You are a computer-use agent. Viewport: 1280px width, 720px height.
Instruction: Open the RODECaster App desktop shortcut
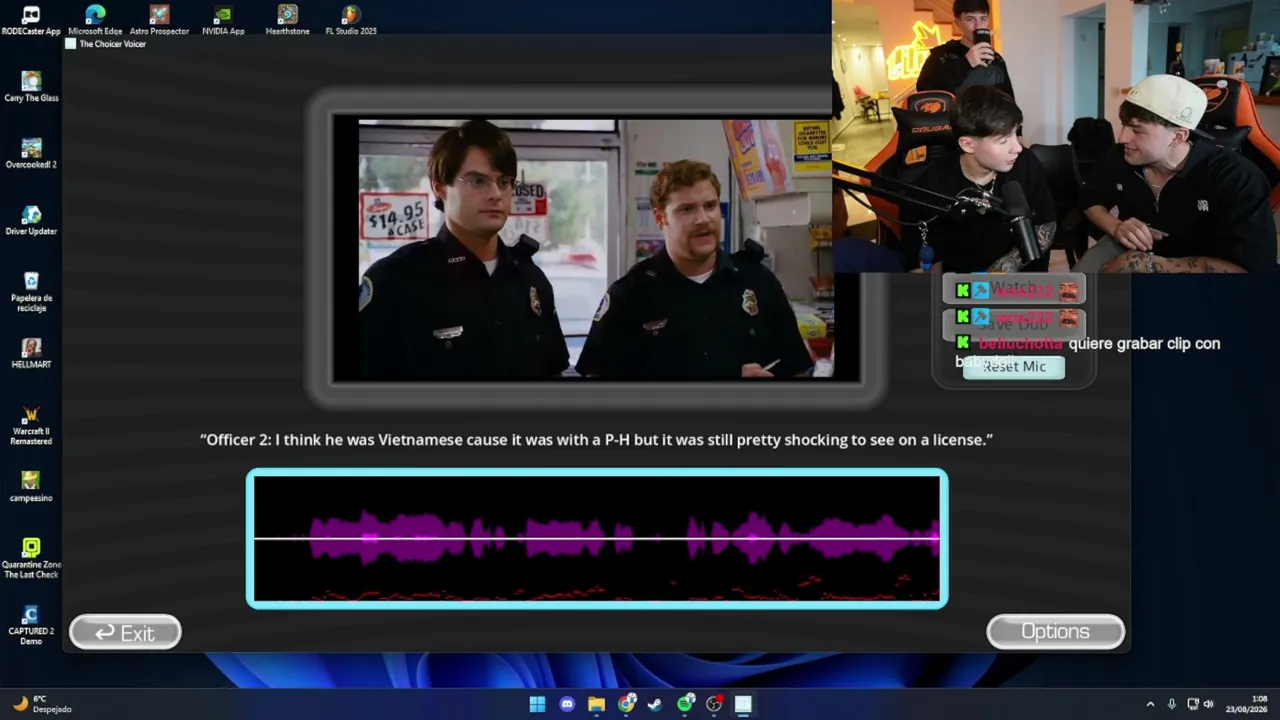(x=31, y=20)
